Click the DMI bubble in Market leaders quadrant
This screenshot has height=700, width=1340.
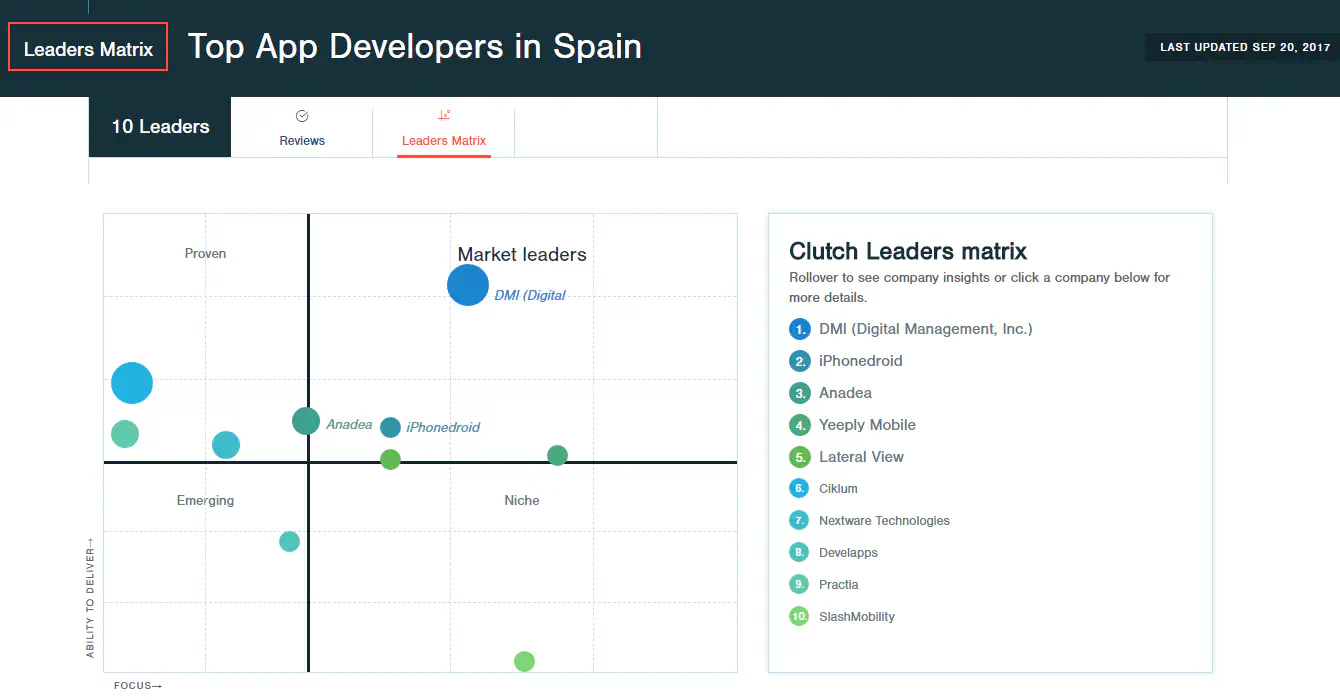(x=468, y=285)
